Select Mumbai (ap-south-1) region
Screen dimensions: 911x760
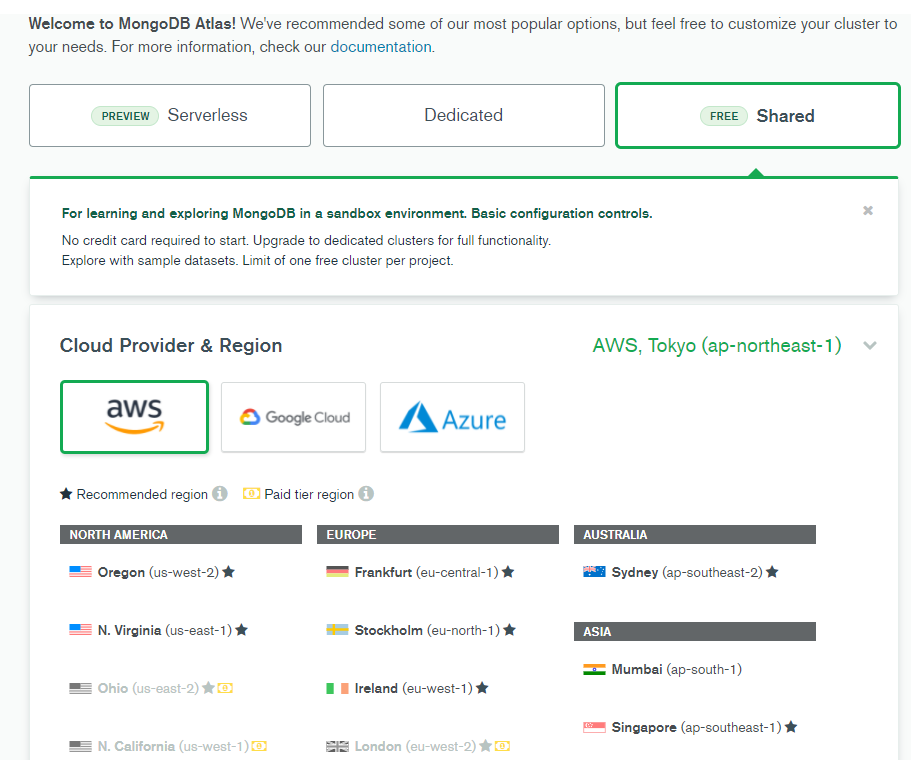tap(662, 669)
